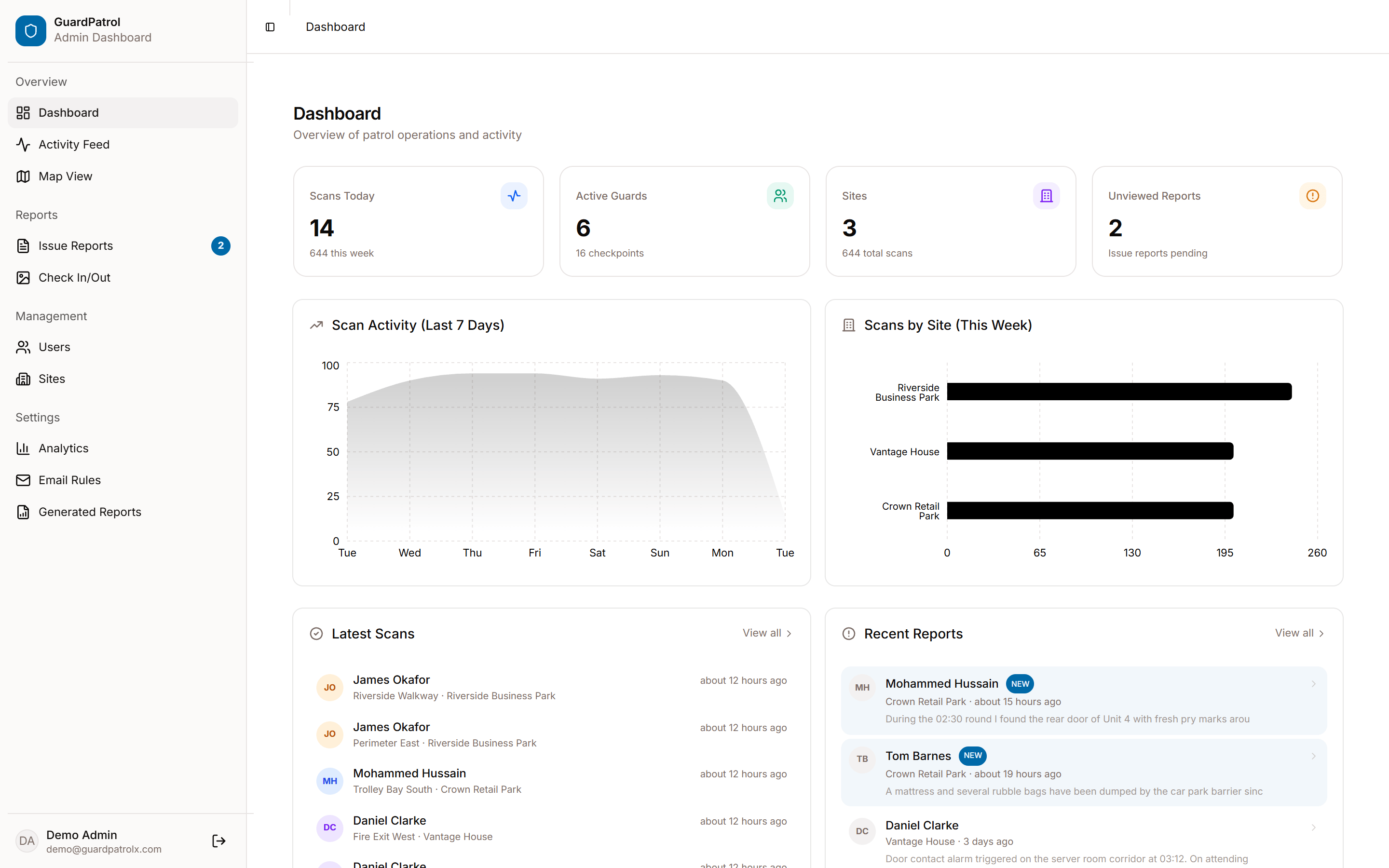Click the Active Guards people icon
This screenshot has width=1389, height=868.
780,196
